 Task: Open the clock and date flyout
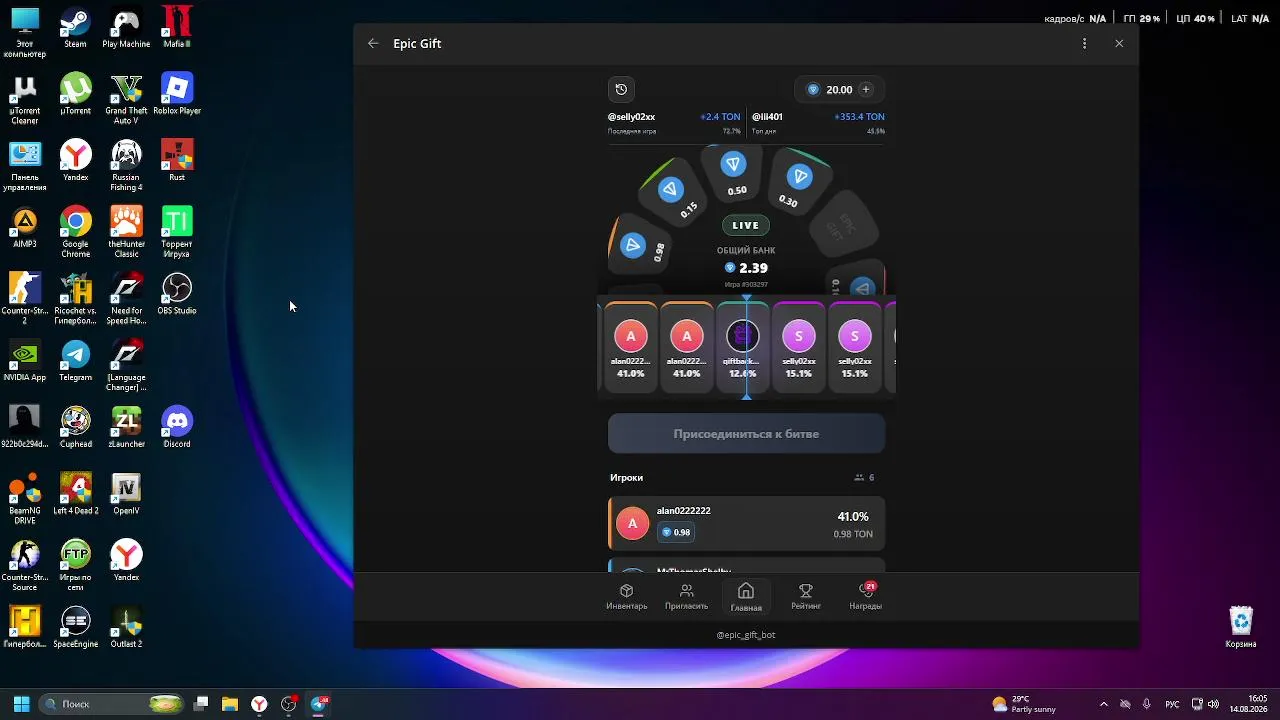coord(1249,704)
